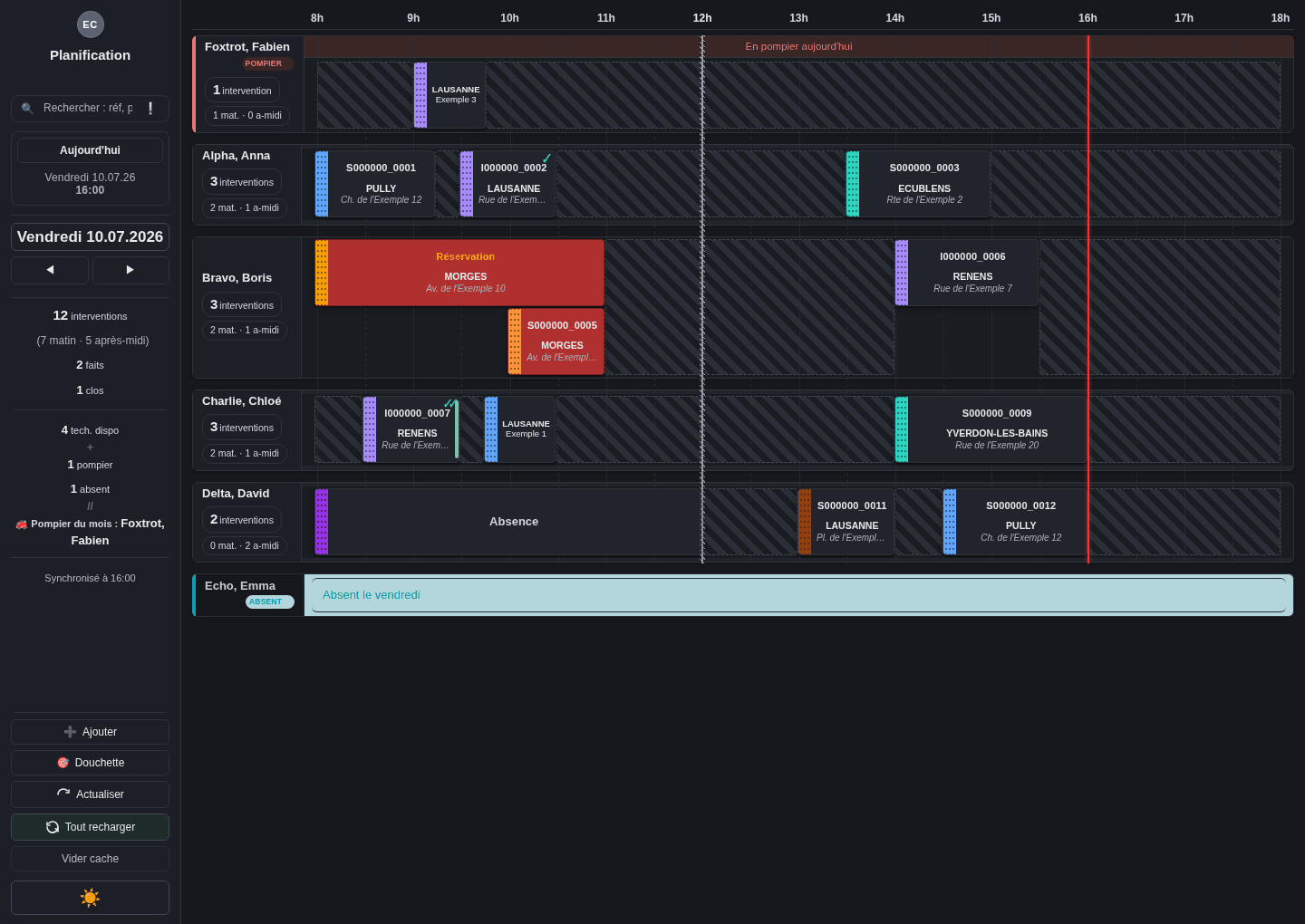Image resolution: width=1305 pixels, height=924 pixels.
Task: Select technician name 'Alpha, Anna'
Action: pyautogui.click(x=237, y=156)
